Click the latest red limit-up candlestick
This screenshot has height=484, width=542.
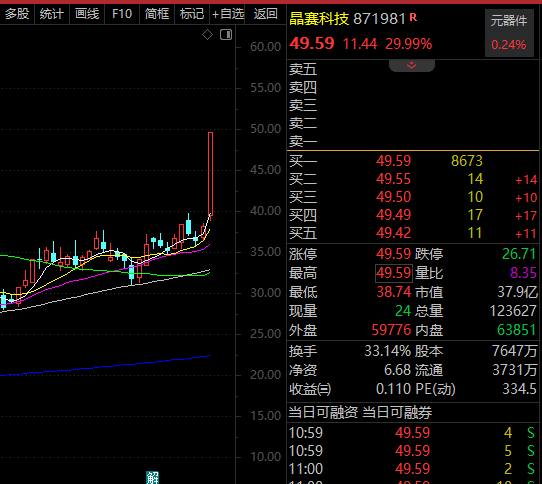210,174
